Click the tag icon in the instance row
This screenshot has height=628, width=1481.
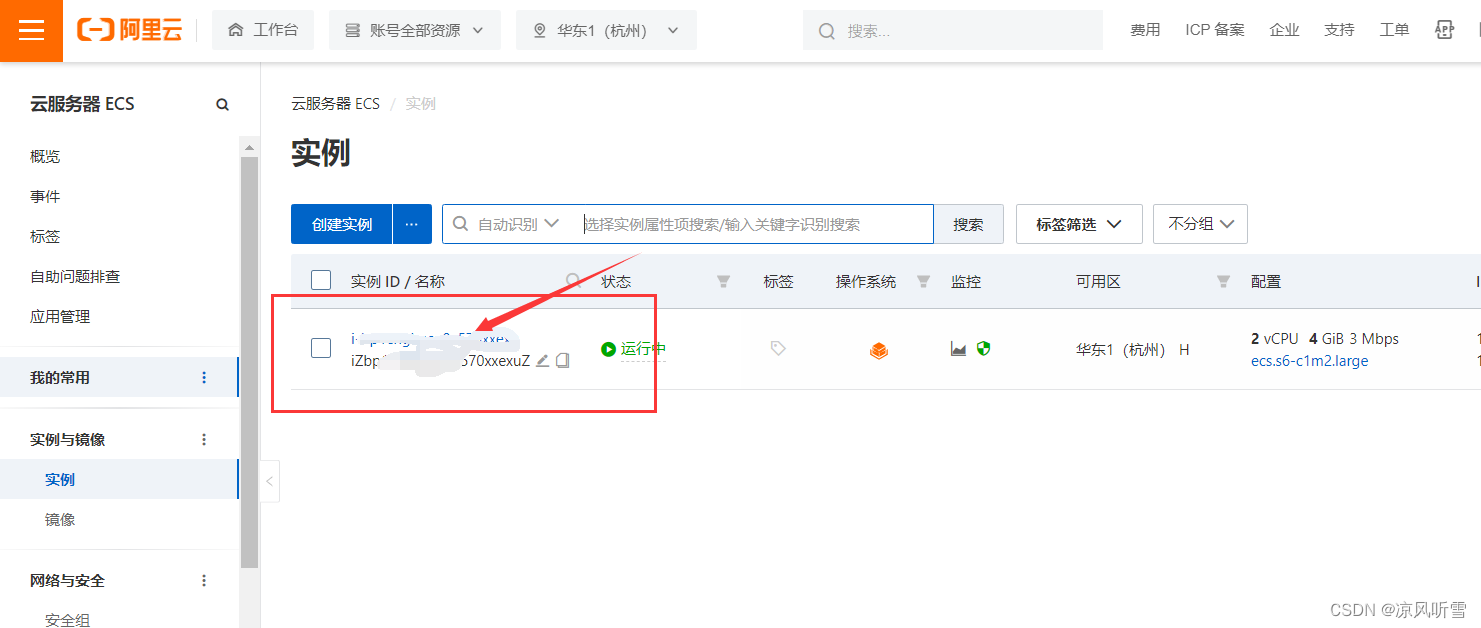click(x=778, y=349)
